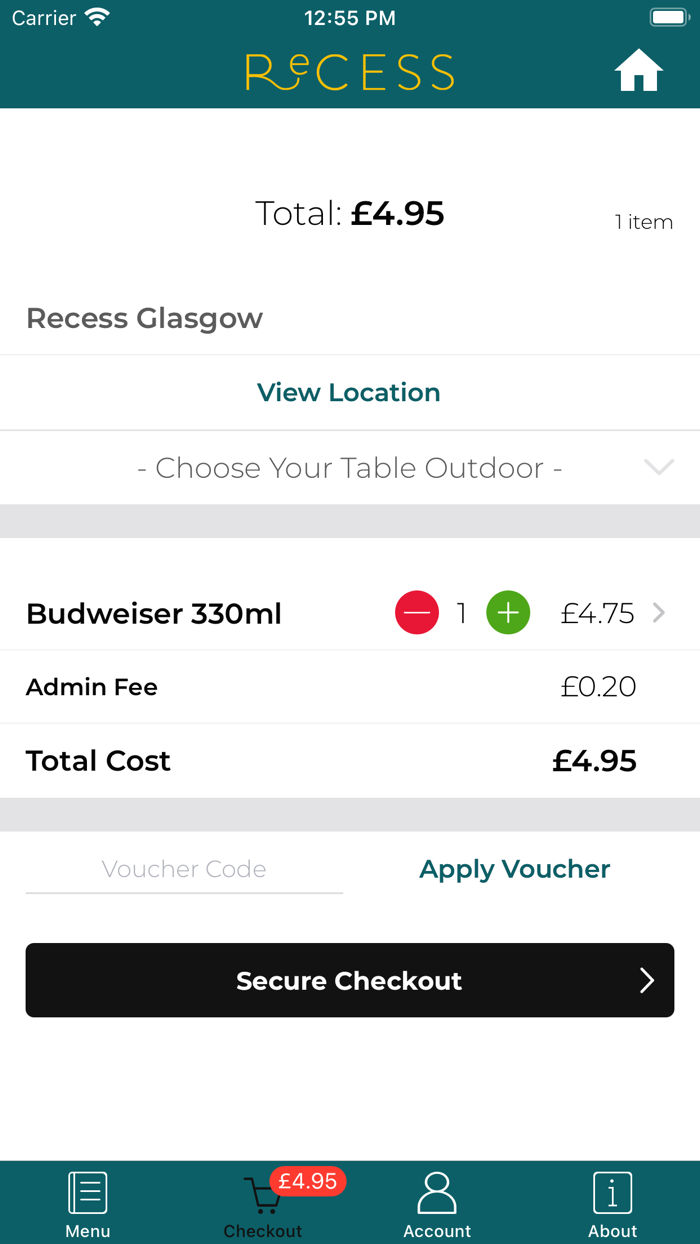Tap the red £4.95 cart badge

[x=312, y=1181]
